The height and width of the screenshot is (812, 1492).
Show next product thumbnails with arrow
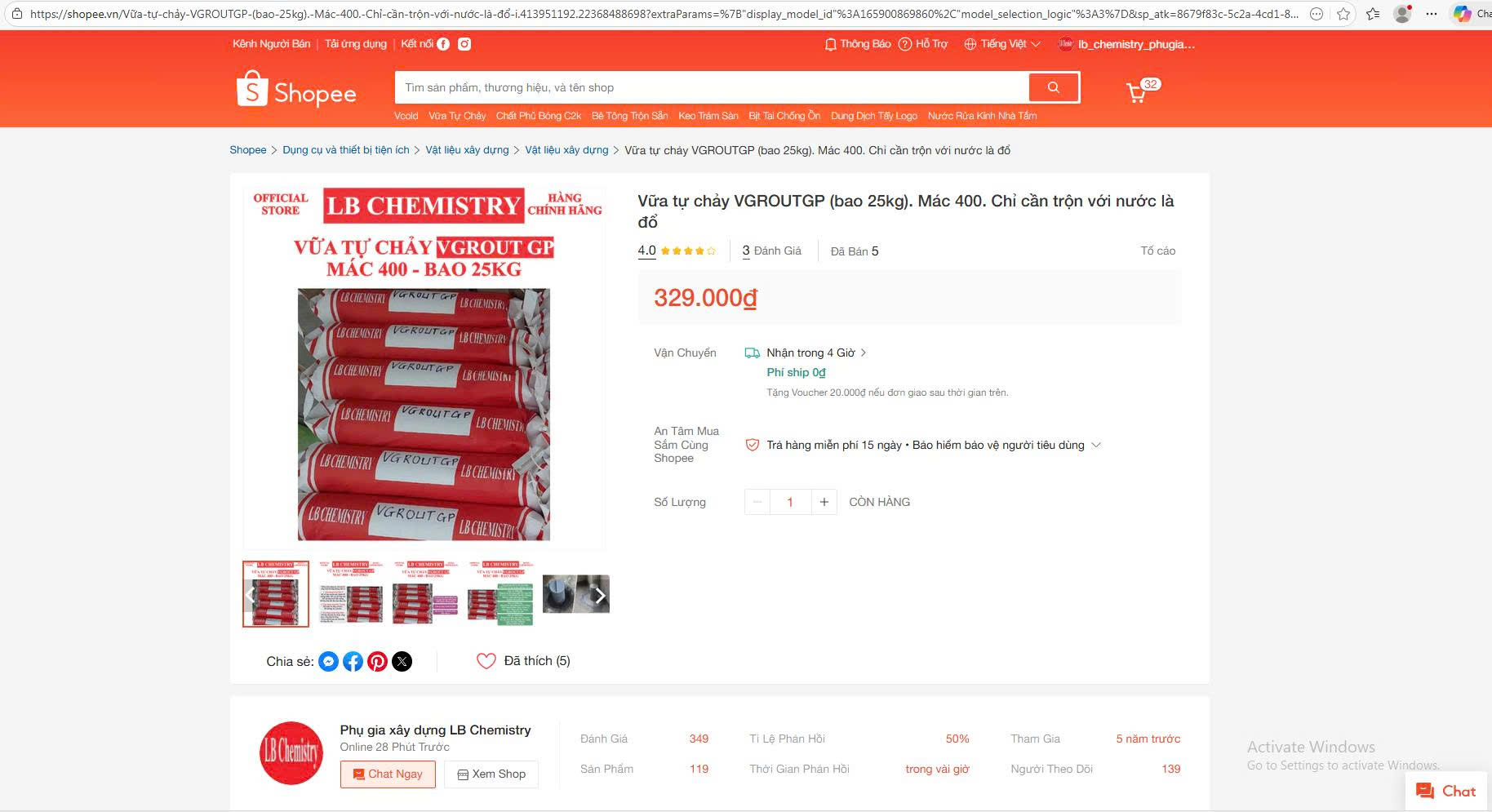tap(600, 595)
